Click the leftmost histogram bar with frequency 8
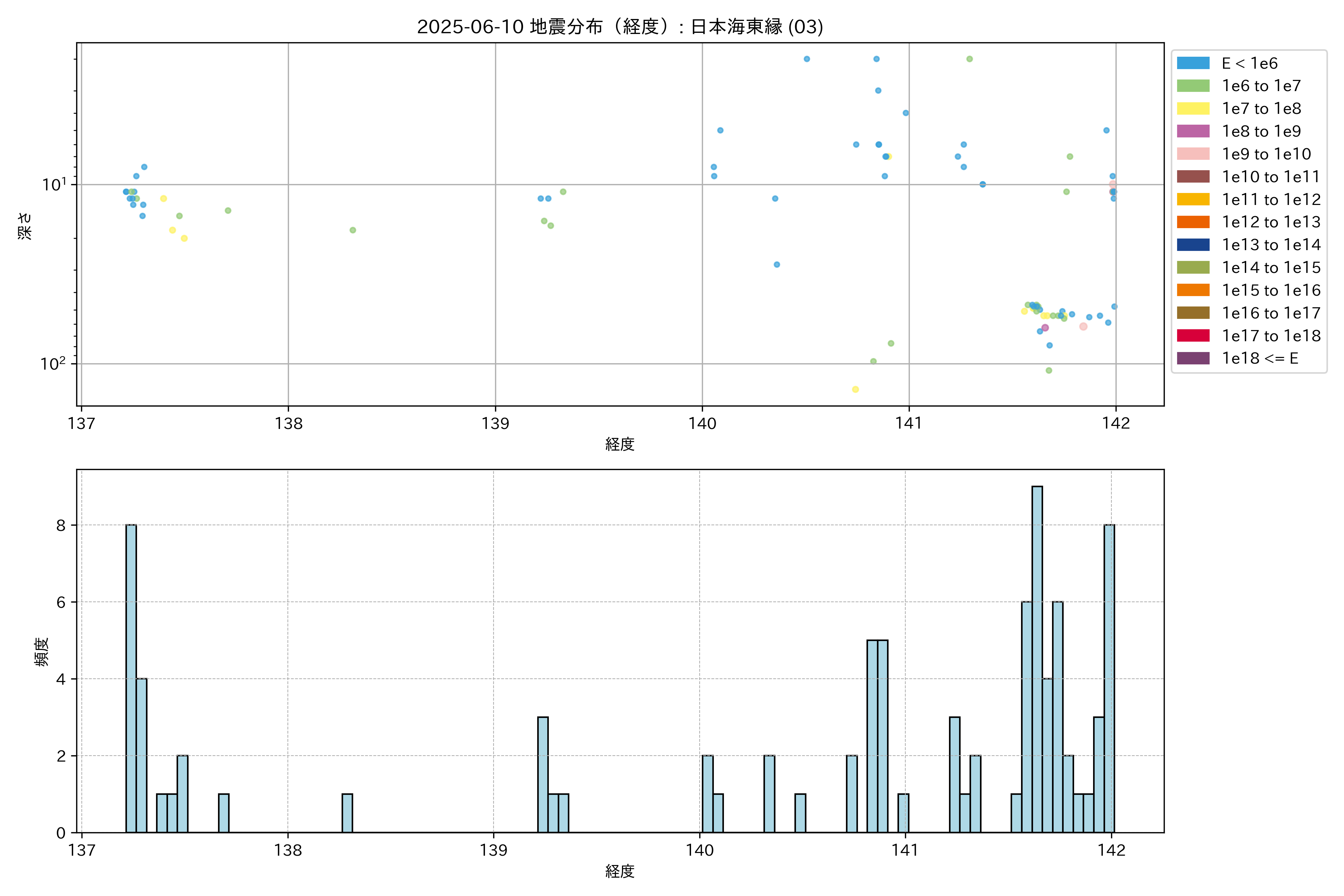 pyautogui.click(x=131, y=678)
